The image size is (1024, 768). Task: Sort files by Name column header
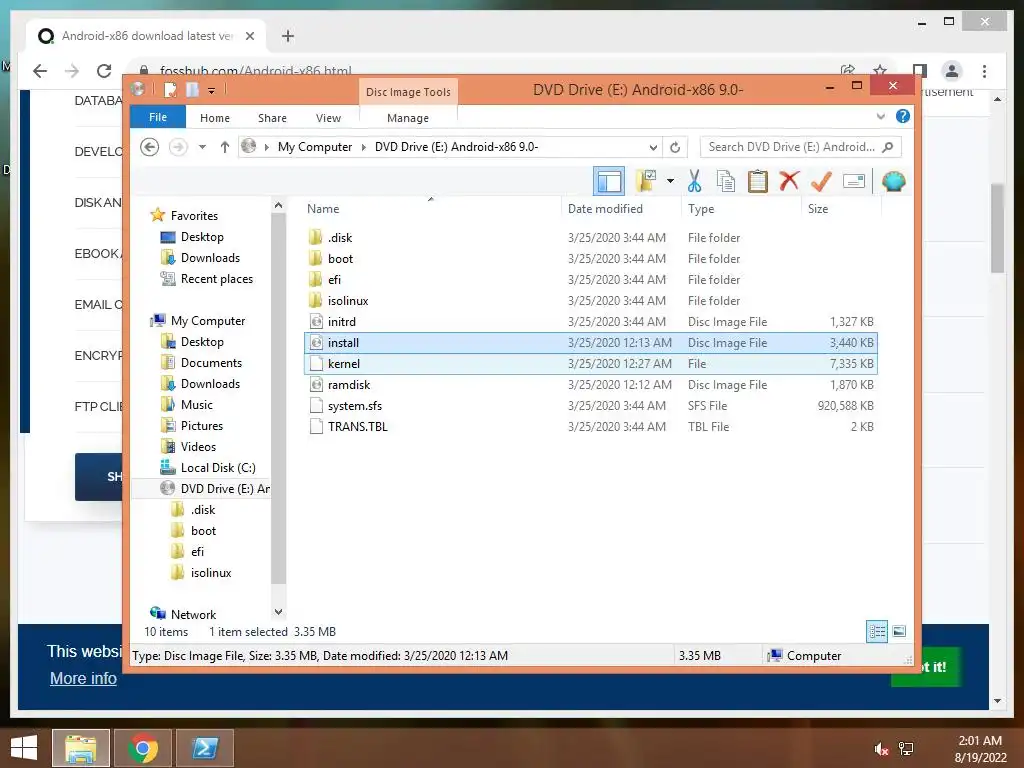(431, 209)
